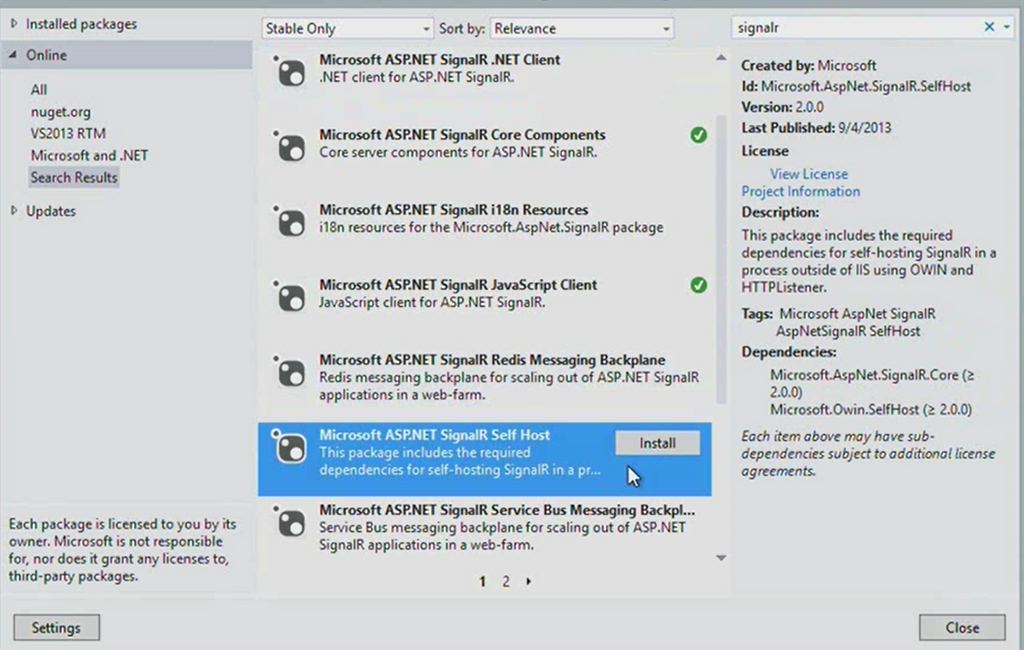1024x650 pixels.
Task: Select the nuget.org package source
Action: [x=61, y=112]
